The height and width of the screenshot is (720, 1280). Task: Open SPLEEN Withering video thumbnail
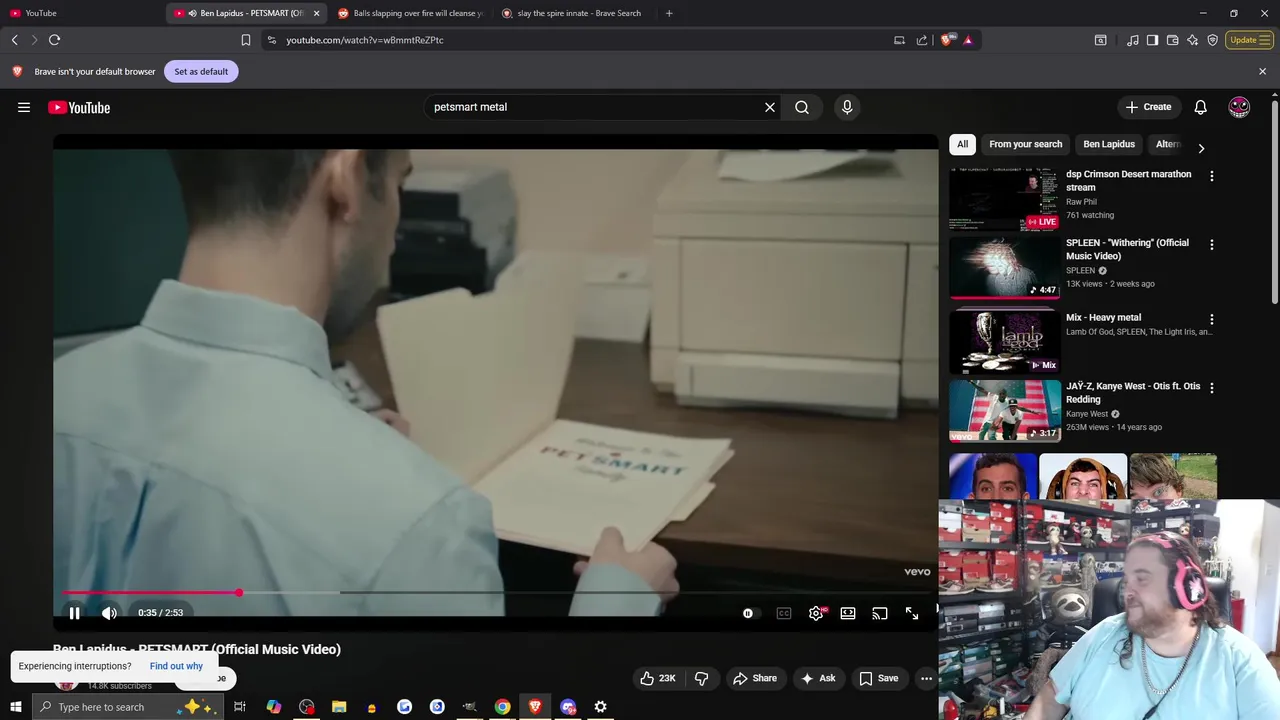pyautogui.click(x=1004, y=268)
